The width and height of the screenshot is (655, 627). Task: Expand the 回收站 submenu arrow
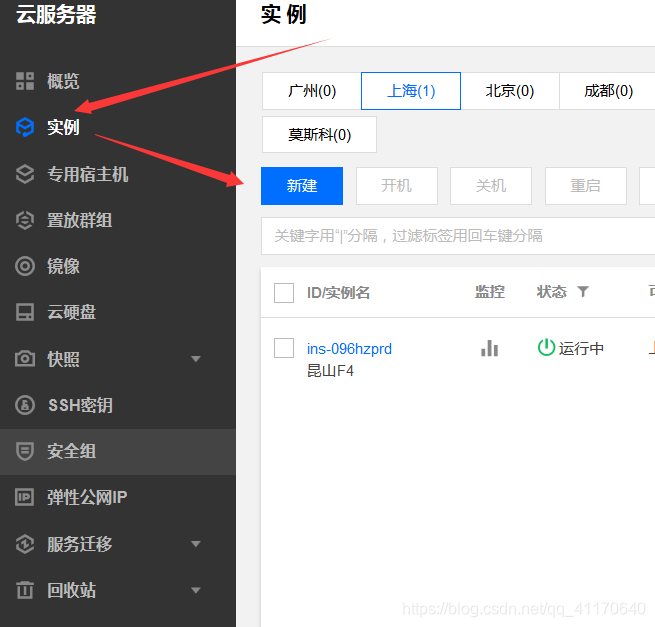pyautogui.click(x=195, y=590)
